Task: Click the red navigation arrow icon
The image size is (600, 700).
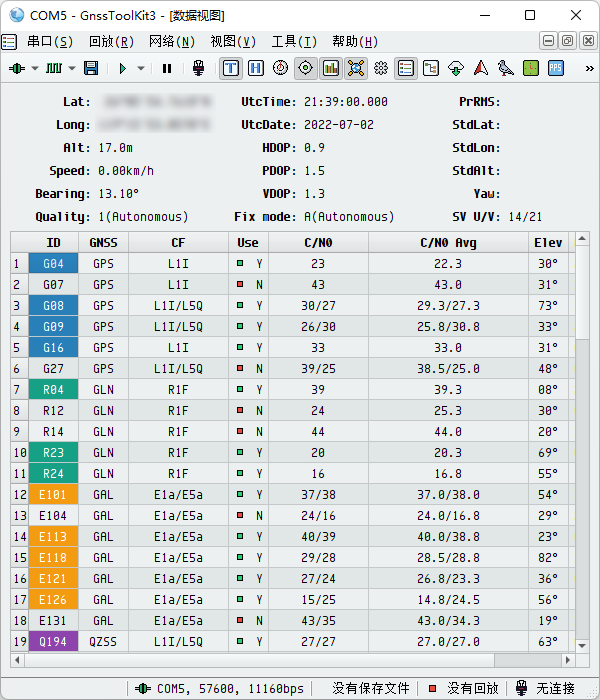Action: point(481,68)
